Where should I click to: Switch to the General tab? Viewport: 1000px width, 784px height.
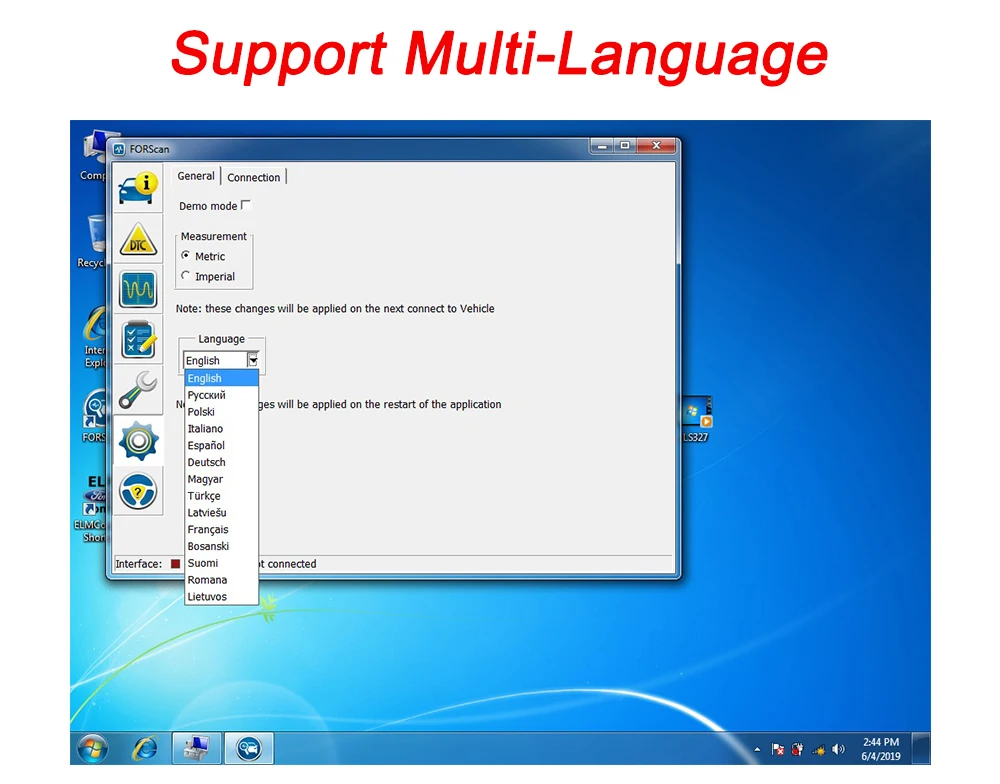click(x=196, y=176)
